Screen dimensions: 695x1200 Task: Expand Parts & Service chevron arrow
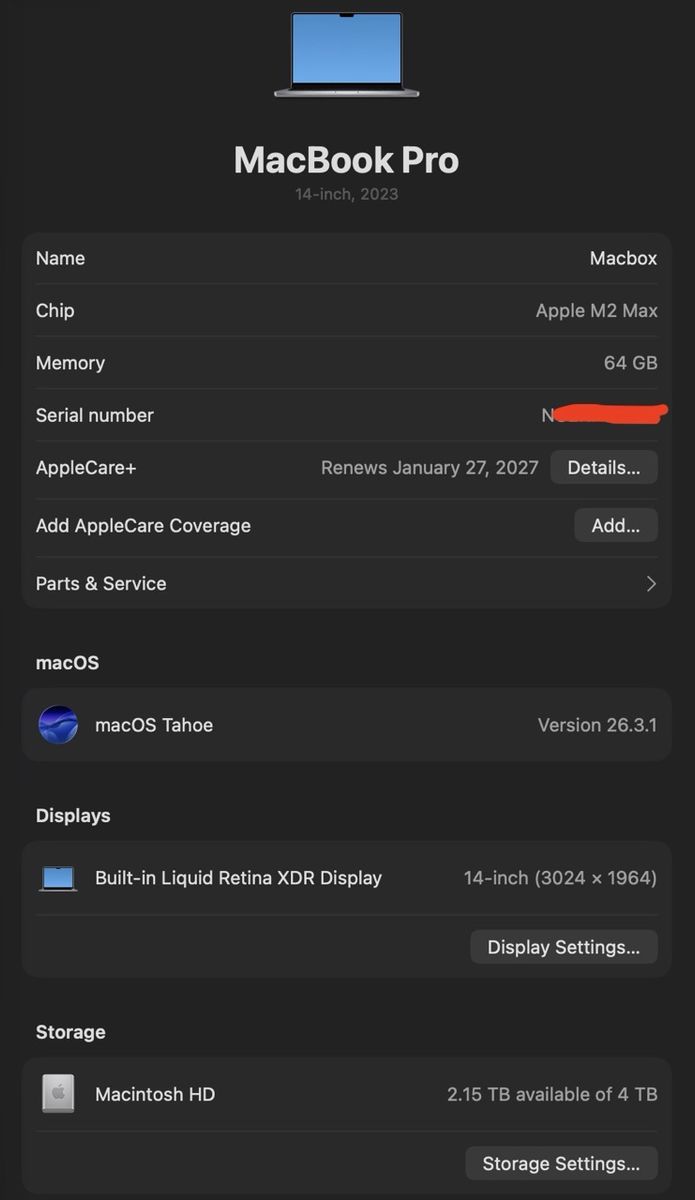tap(651, 584)
